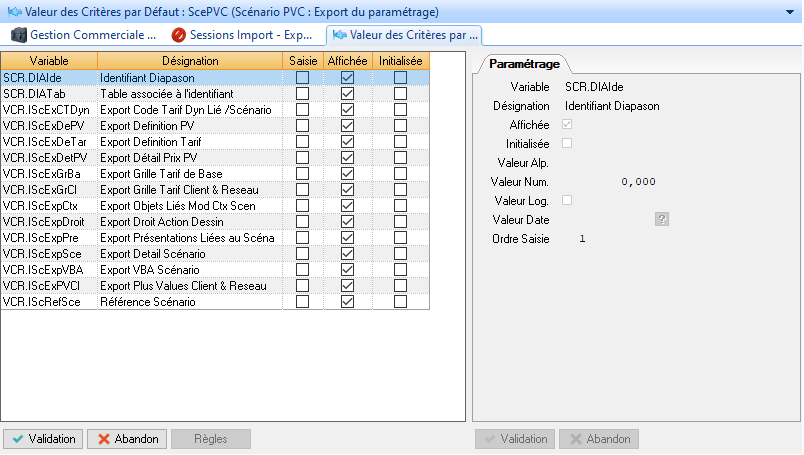804x455 pixels.
Task: Sort by the Variable column header
Action: click(x=48, y=61)
